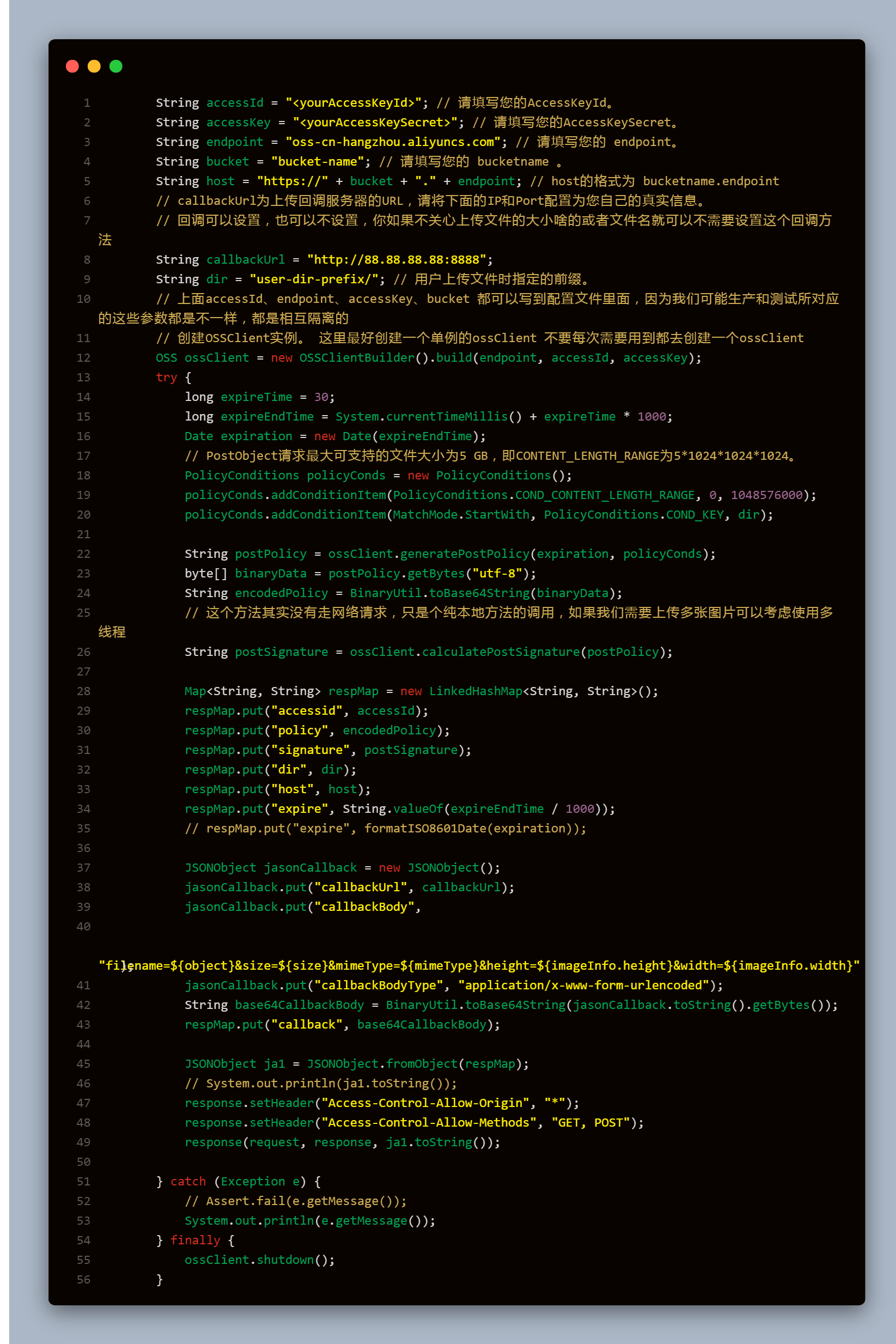Click "<yourAccessKeyId>" string on line 1

353,103
